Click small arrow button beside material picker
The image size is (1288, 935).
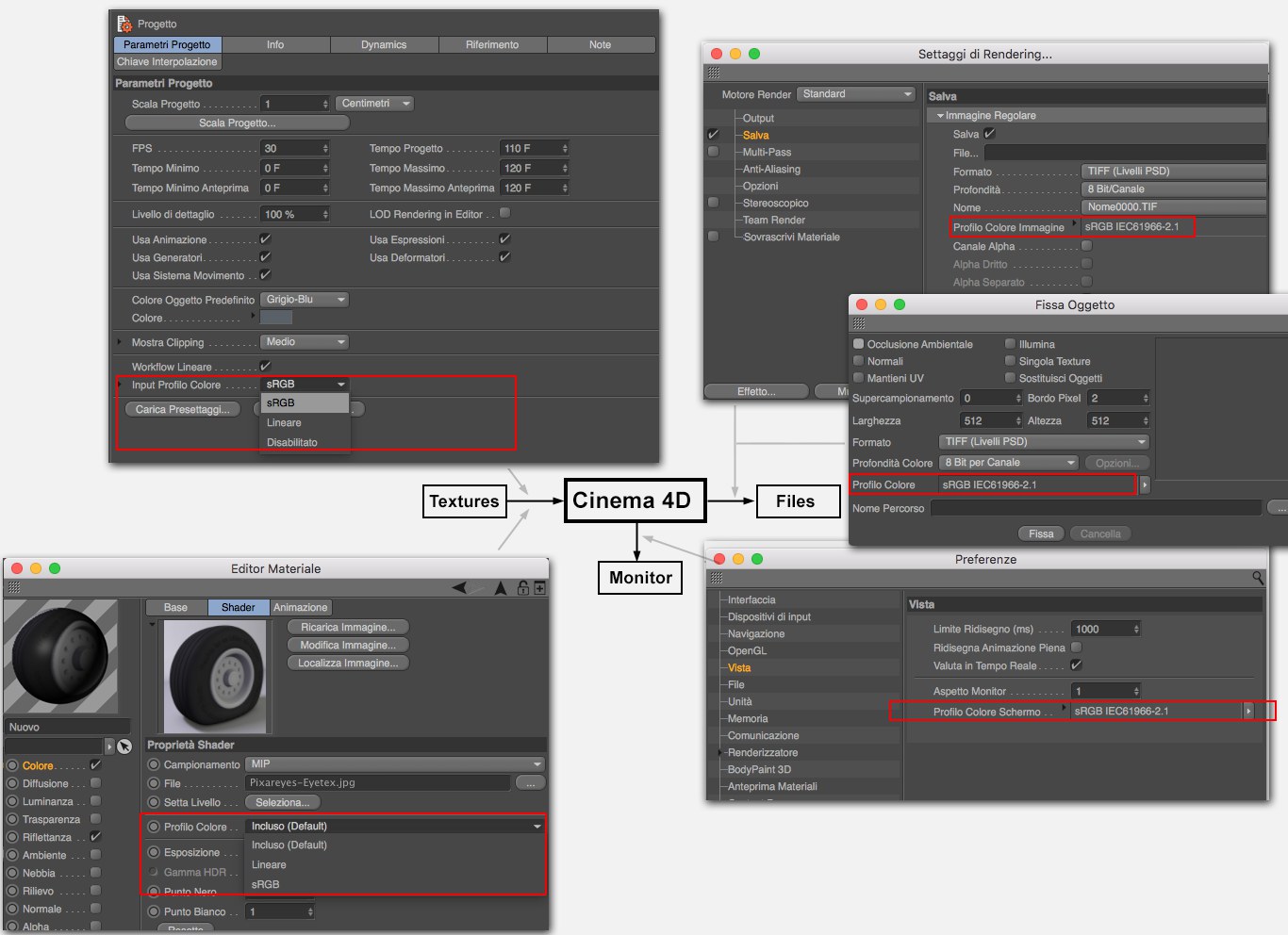coord(109,746)
